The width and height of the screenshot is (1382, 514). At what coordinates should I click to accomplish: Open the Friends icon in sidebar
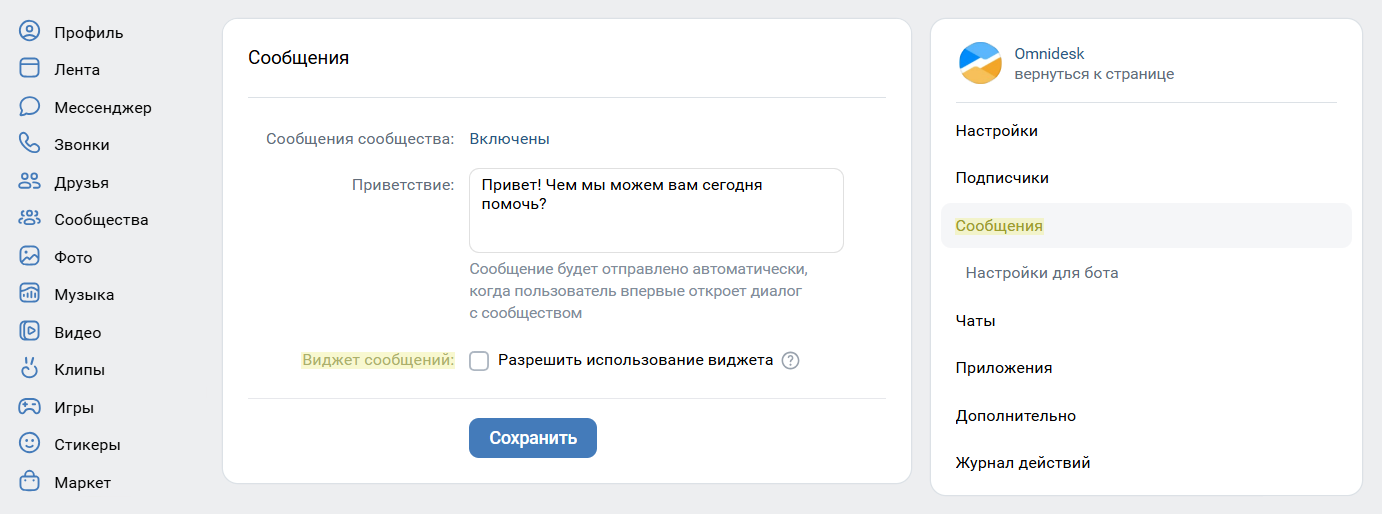pos(30,182)
